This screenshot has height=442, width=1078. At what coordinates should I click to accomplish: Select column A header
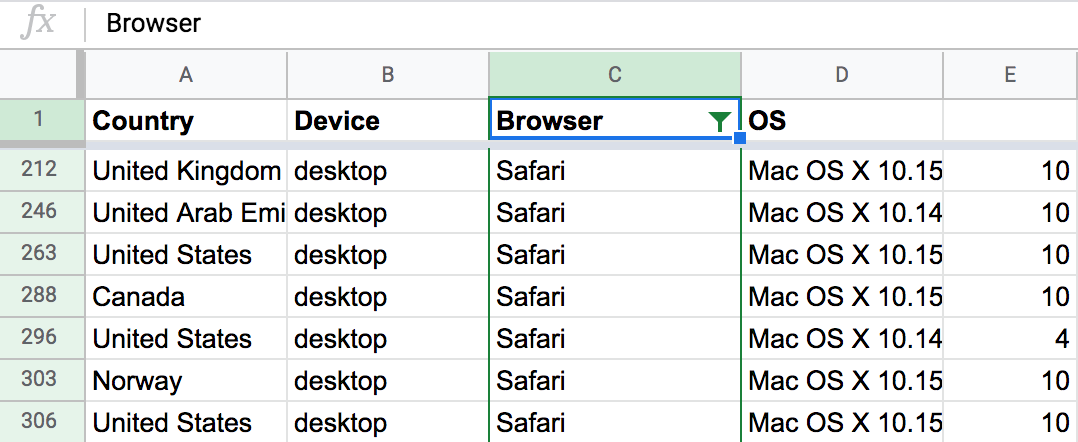point(186,73)
